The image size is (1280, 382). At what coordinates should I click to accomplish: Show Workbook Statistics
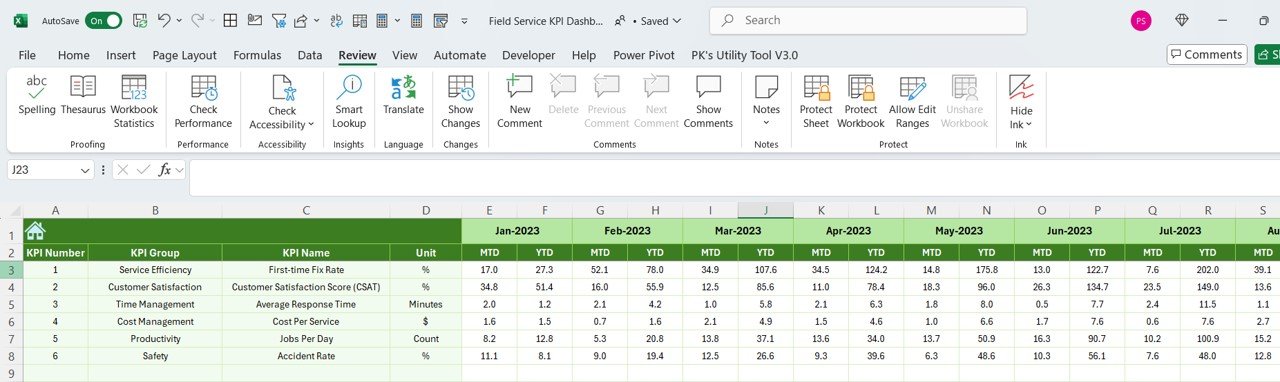pyautogui.click(x=134, y=102)
